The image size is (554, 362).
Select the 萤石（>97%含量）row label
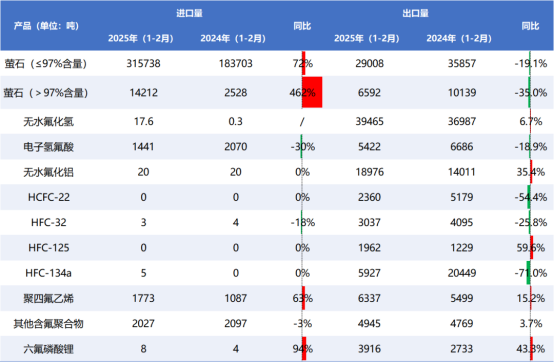pyautogui.click(x=46, y=93)
